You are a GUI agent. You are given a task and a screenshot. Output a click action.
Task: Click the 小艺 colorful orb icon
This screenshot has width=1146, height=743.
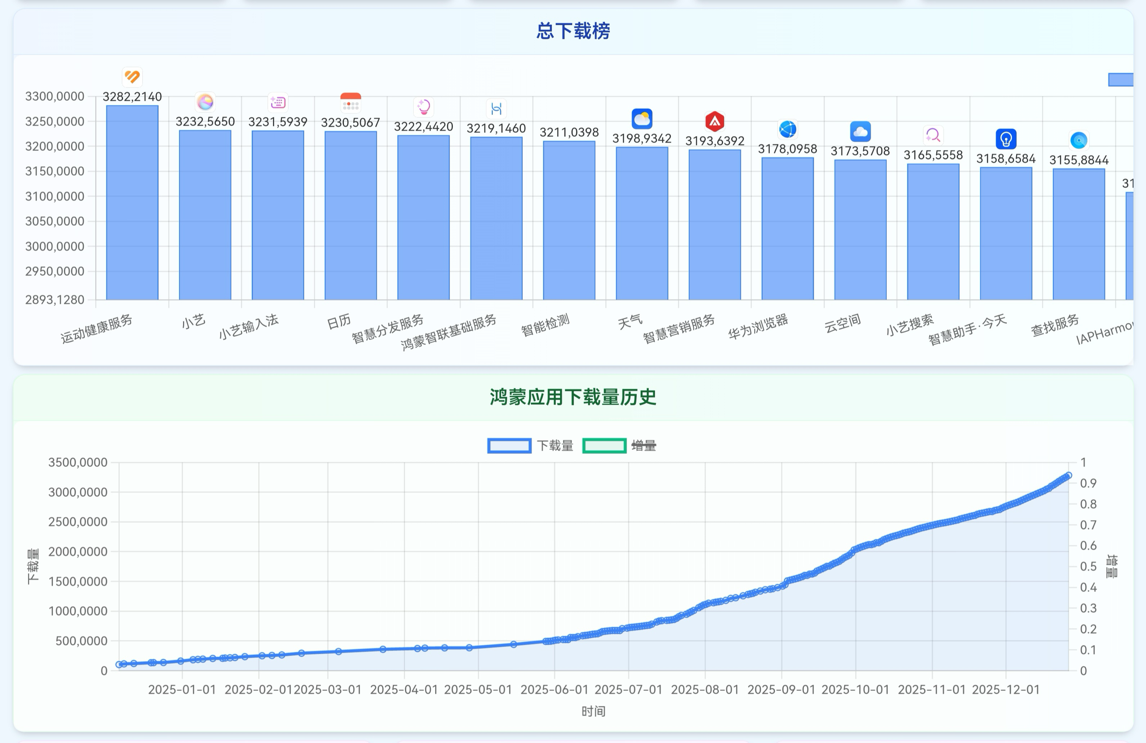click(205, 102)
